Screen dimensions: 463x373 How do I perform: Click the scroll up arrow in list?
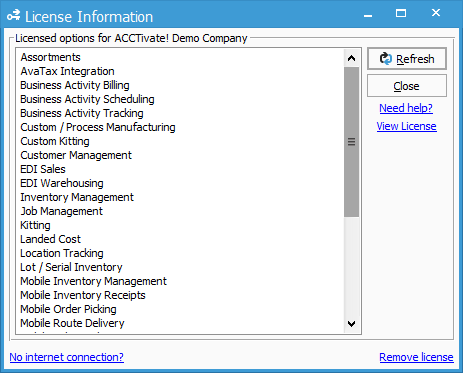[x=351, y=59]
